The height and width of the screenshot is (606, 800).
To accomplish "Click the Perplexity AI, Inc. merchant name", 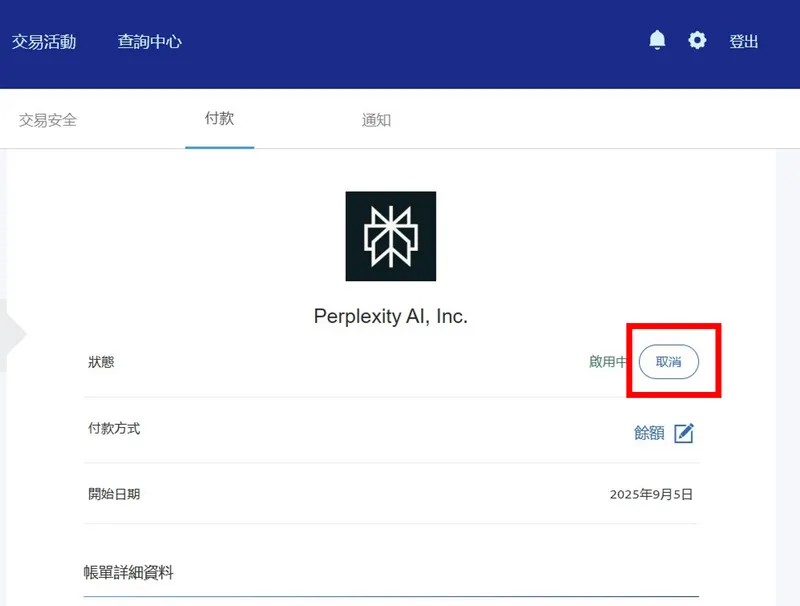I will pyautogui.click(x=391, y=316).
